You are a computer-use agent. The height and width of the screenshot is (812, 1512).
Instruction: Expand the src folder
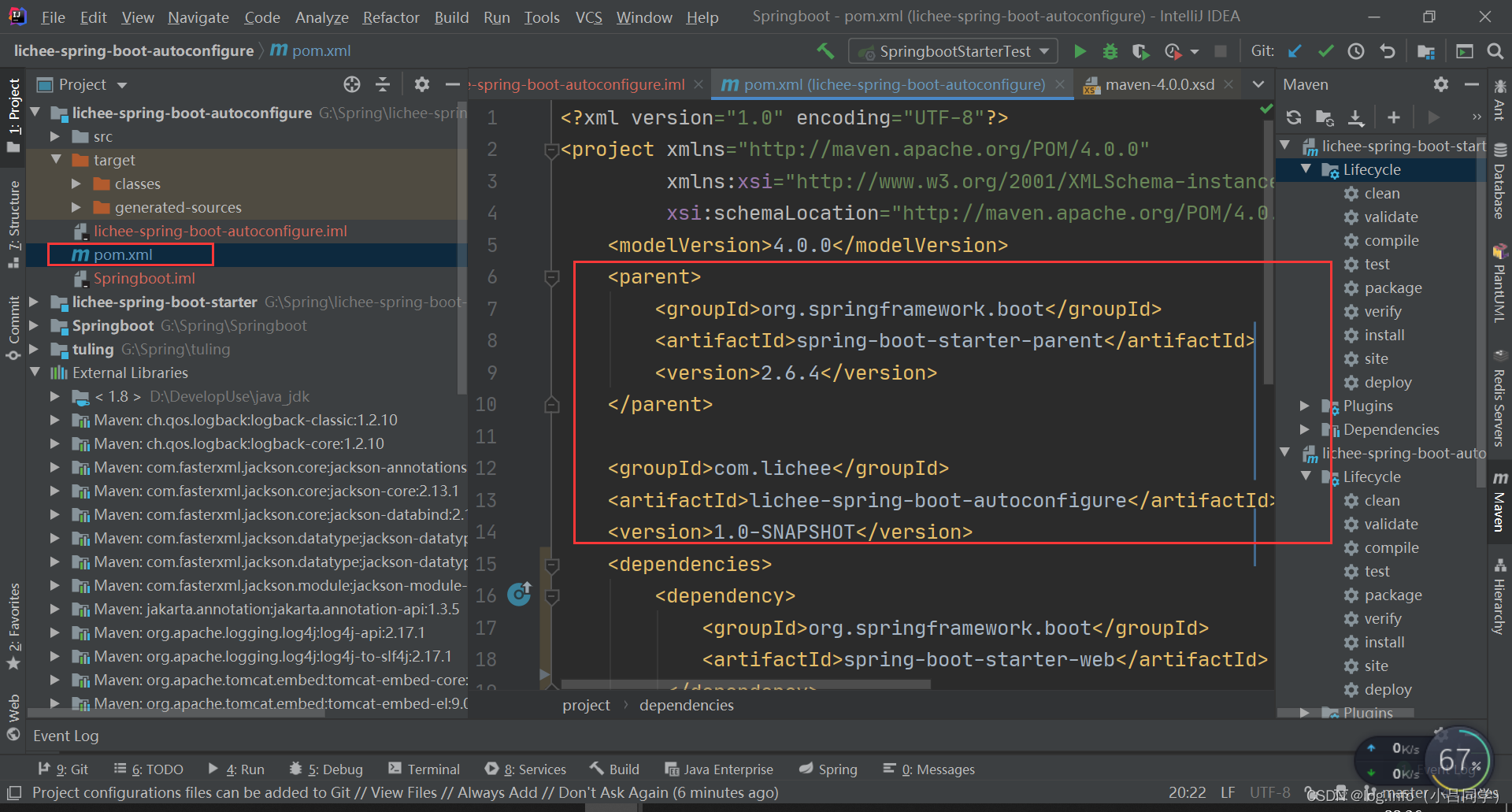coord(56,136)
